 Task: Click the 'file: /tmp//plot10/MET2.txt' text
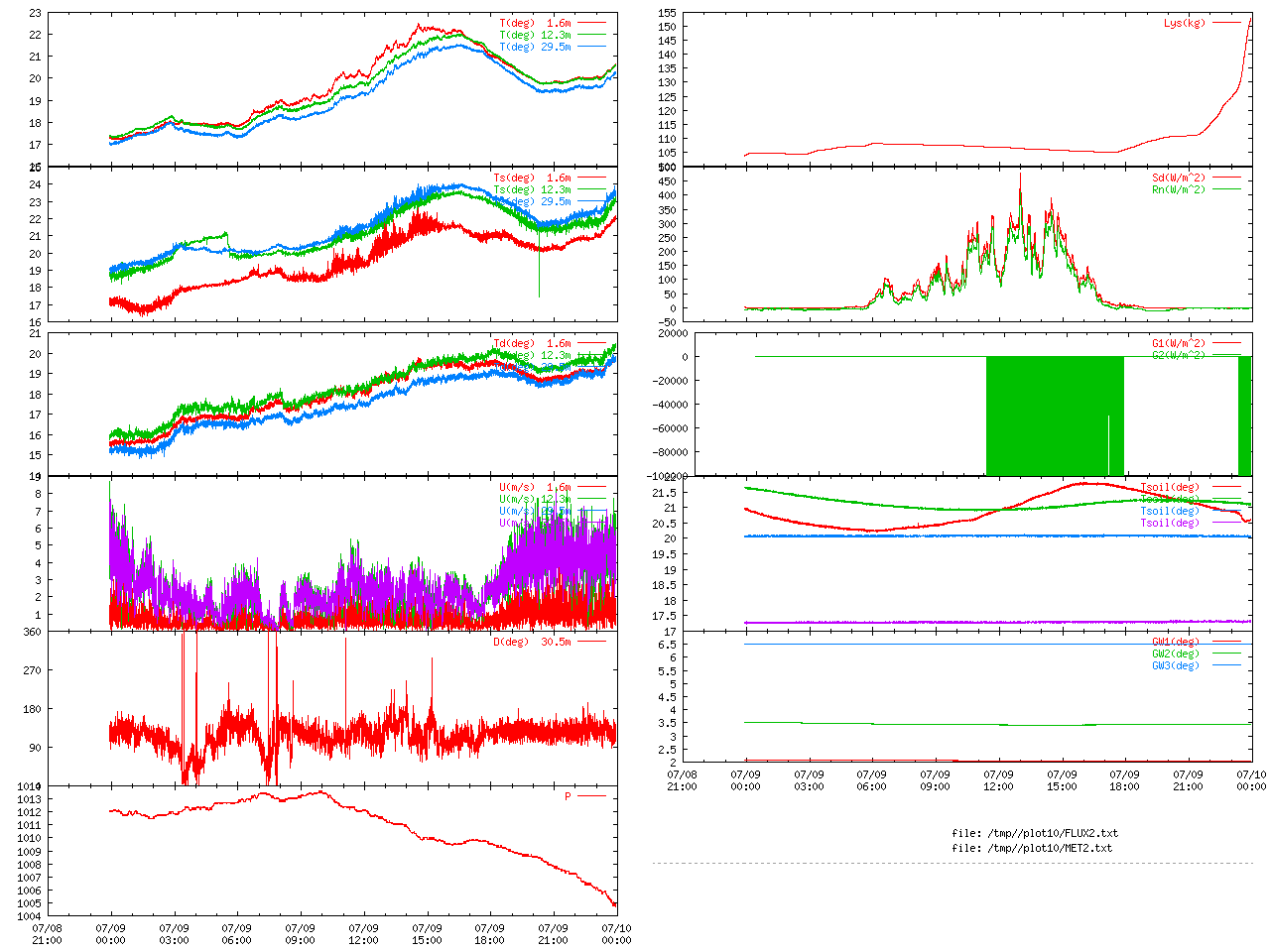pos(1032,848)
